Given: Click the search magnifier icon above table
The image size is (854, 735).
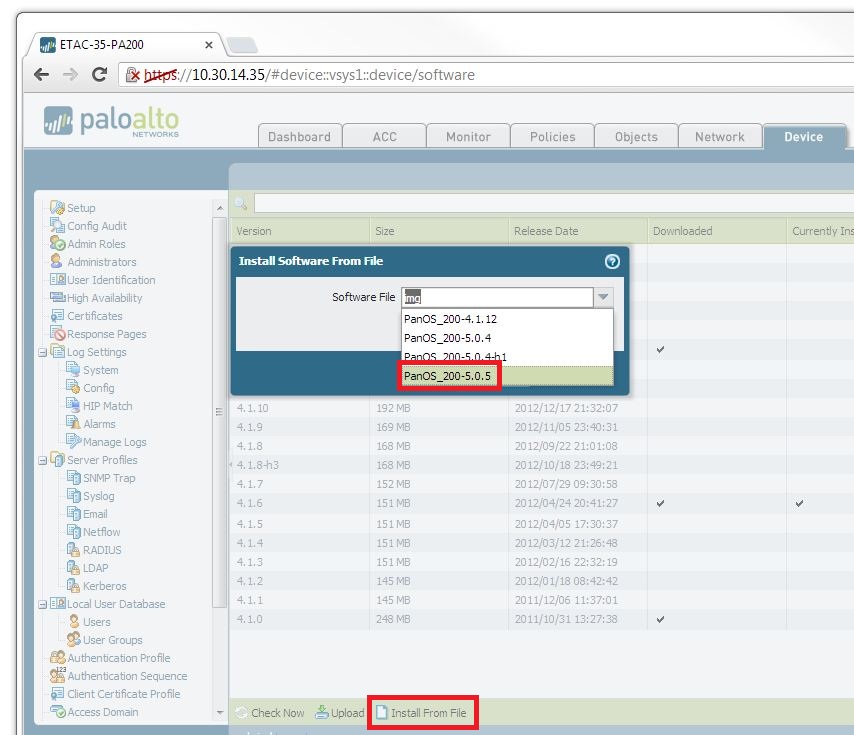Looking at the screenshot, I should 241,204.
